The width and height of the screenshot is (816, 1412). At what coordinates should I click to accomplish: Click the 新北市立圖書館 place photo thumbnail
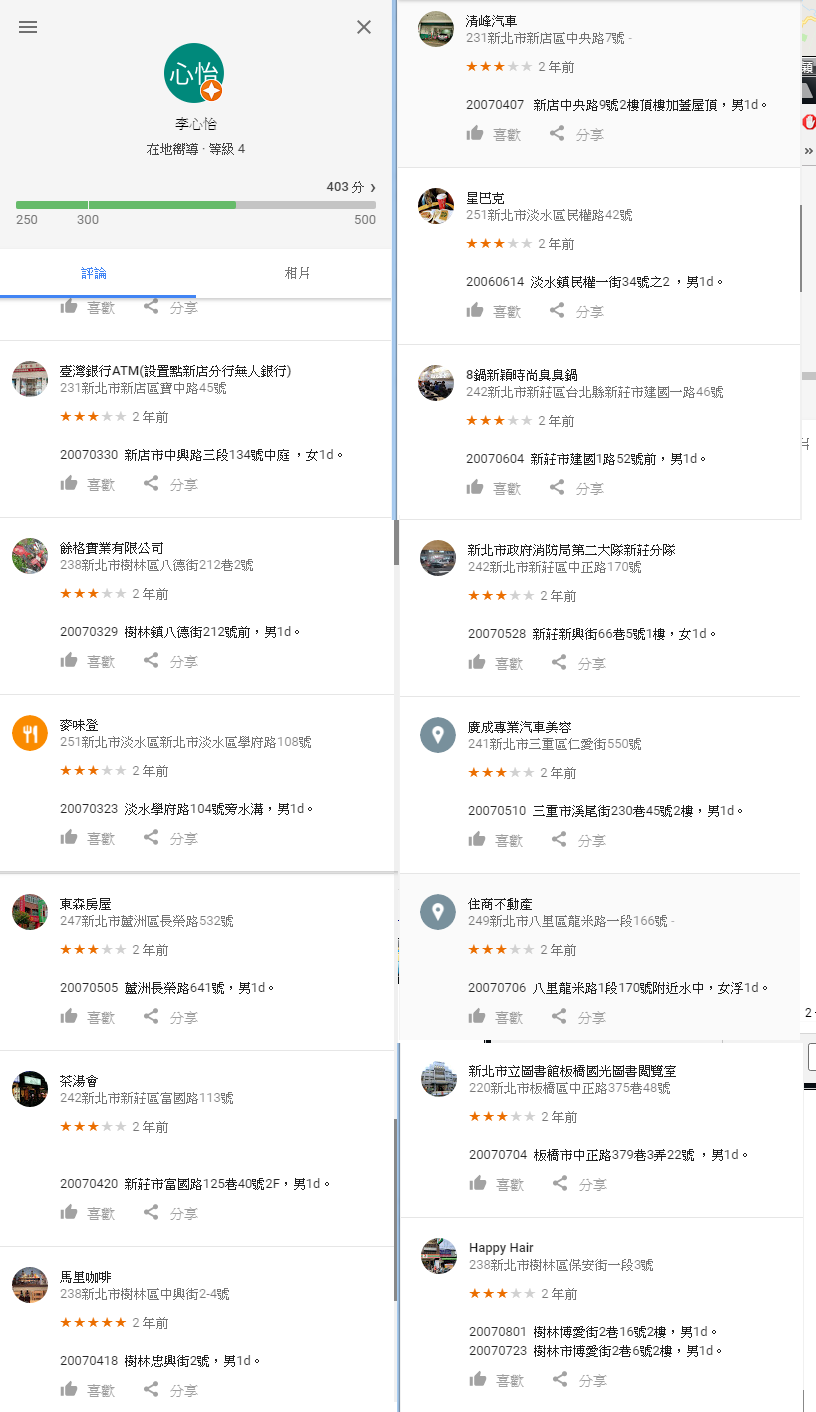[438, 1079]
